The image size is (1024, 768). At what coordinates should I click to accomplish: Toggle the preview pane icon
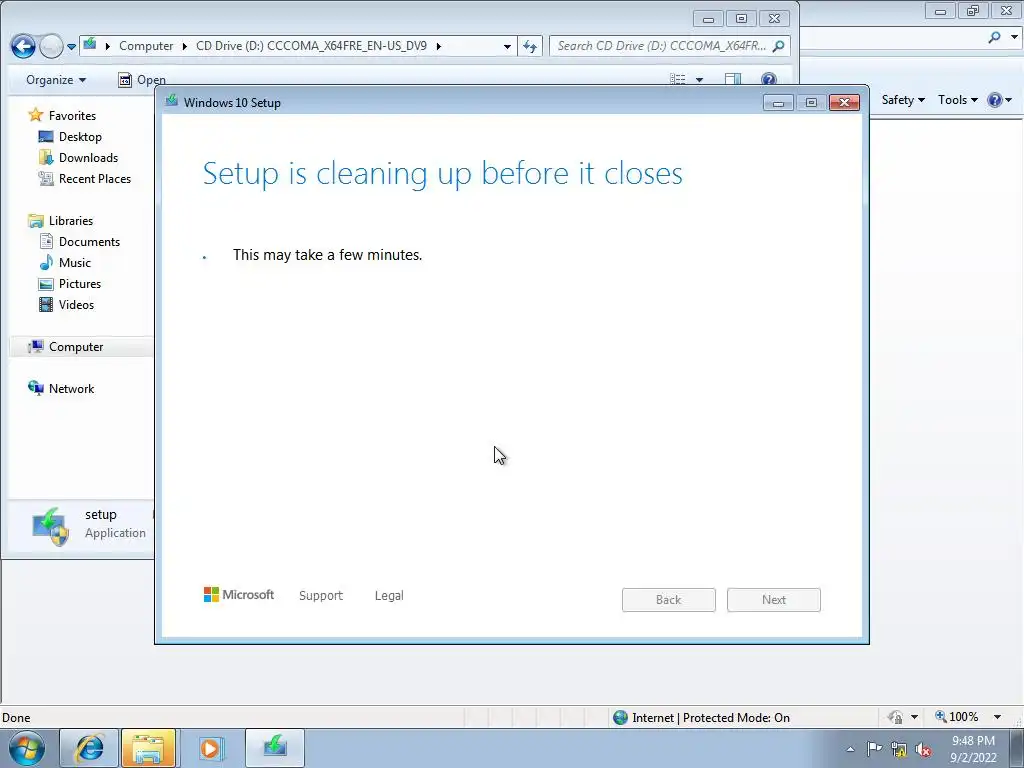tap(733, 79)
